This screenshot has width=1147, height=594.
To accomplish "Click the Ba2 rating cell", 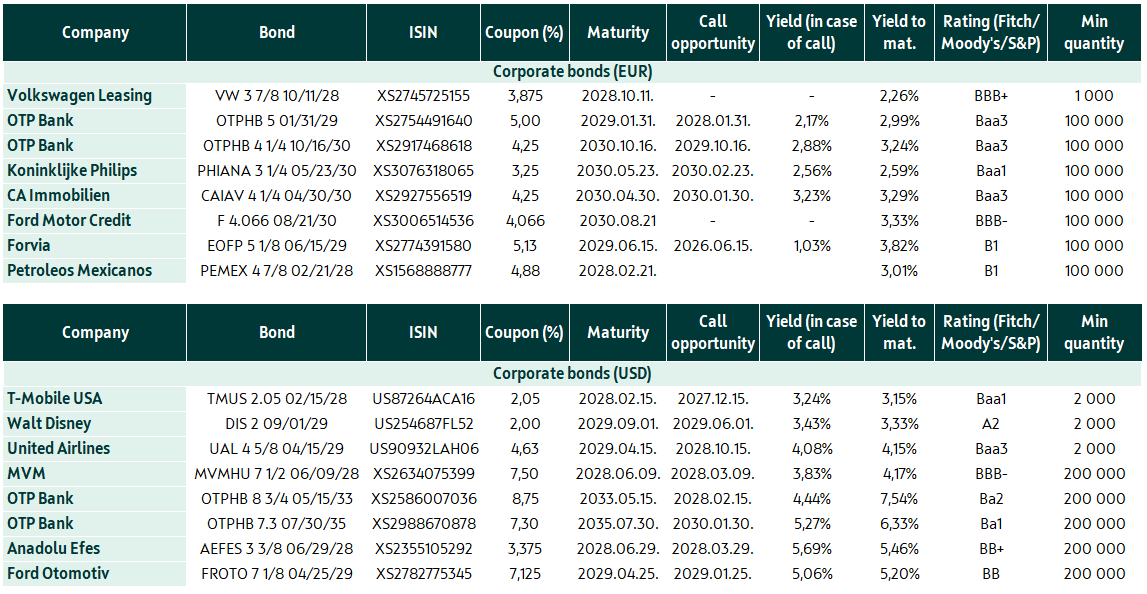I will [991, 498].
